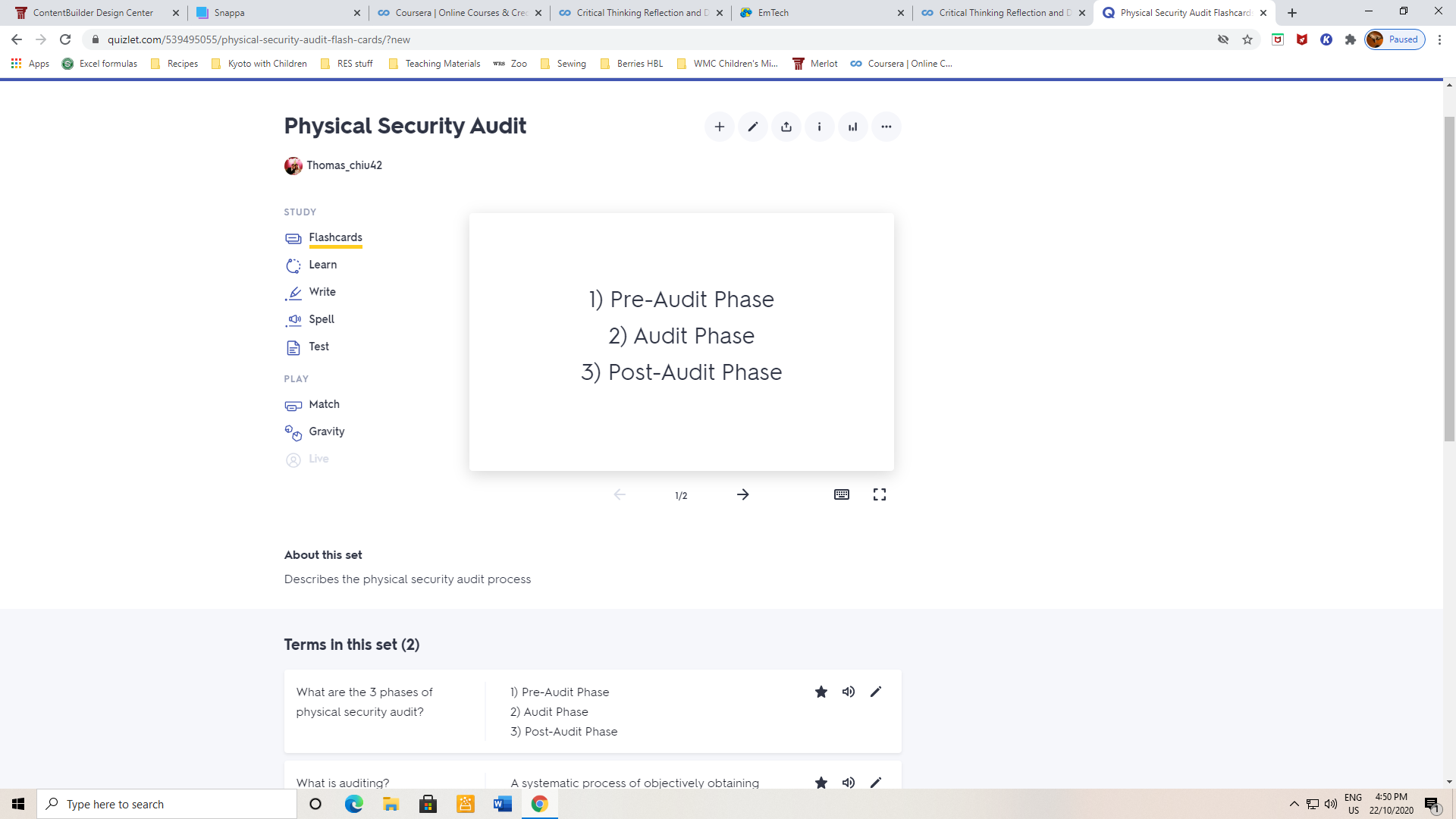Flip the flashcard showing the phases
This screenshot has width=1456, height=819.
click(681, 341)
